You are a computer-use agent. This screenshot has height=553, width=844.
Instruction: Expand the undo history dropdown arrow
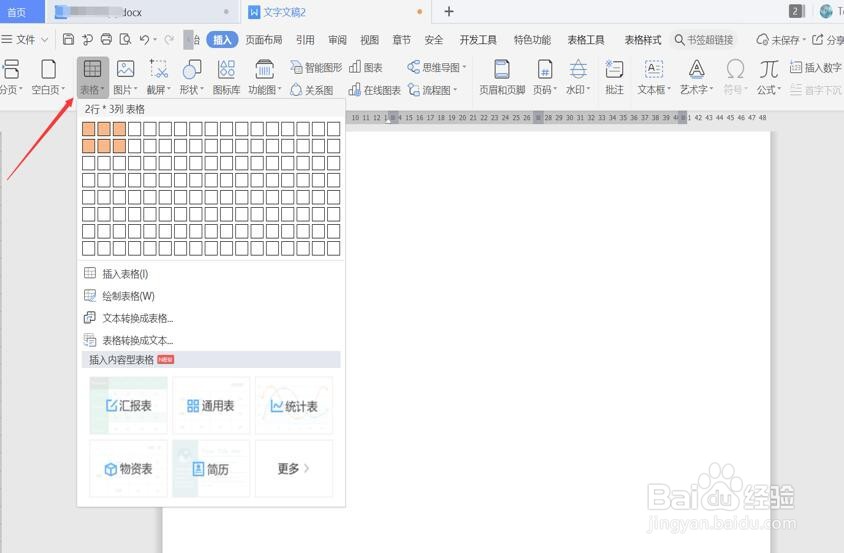click(155, 40)
